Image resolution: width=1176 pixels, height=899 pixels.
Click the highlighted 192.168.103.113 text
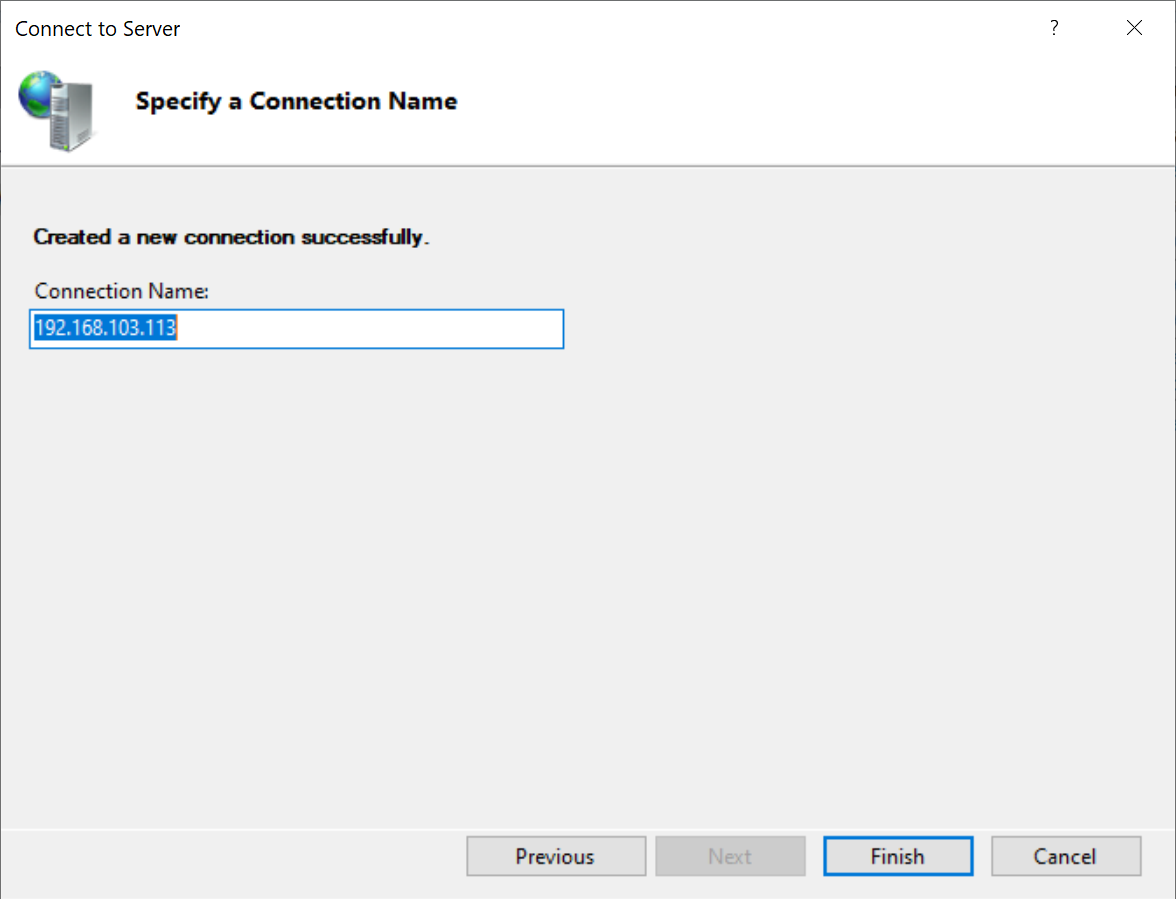(x=105, y=329)
